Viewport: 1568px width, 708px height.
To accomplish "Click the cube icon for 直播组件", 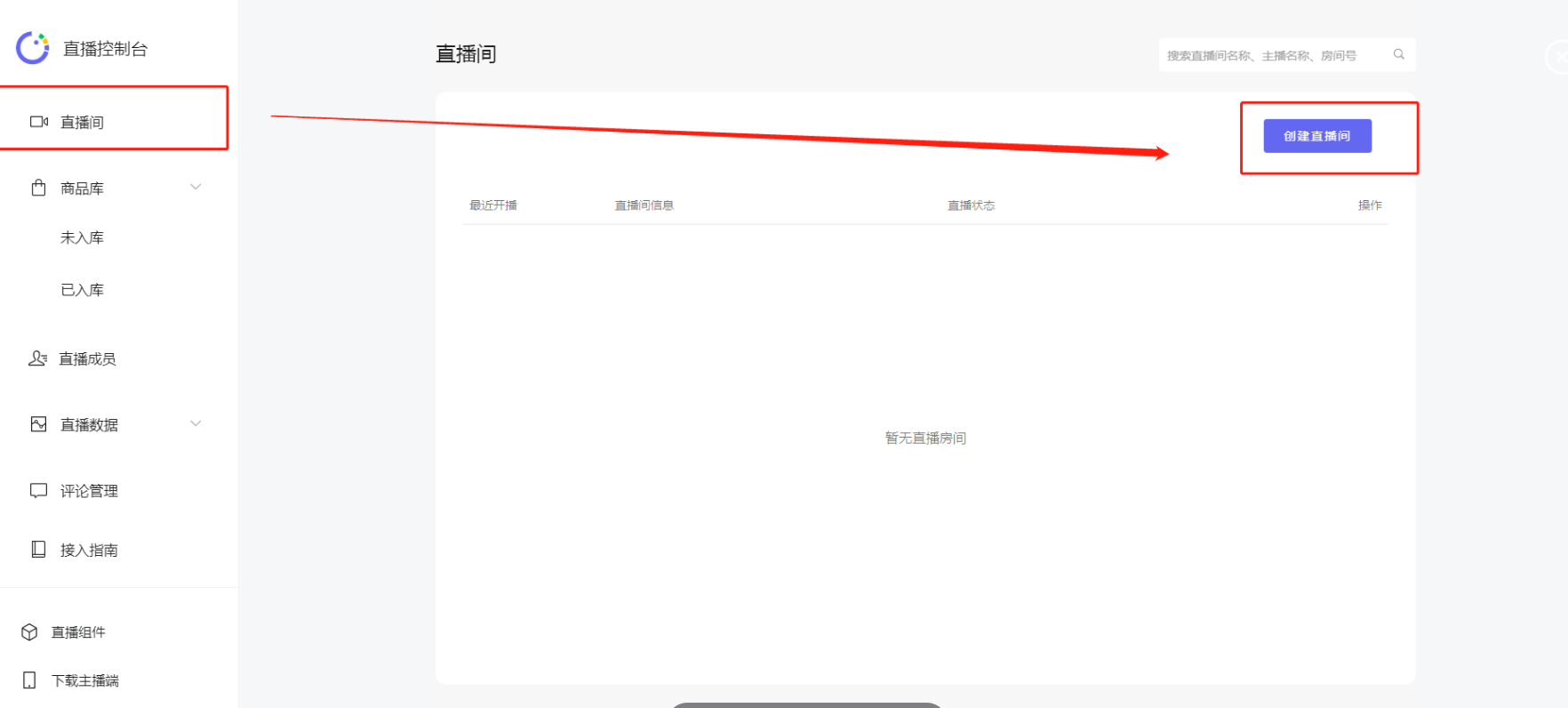I will [x=29, y=632].
